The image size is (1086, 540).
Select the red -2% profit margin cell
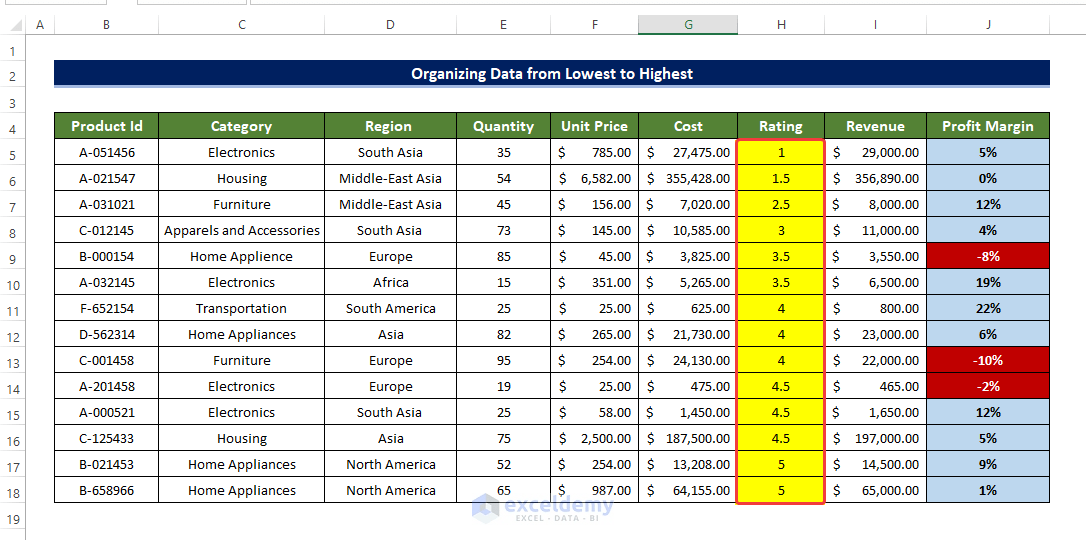pos(988,386)
